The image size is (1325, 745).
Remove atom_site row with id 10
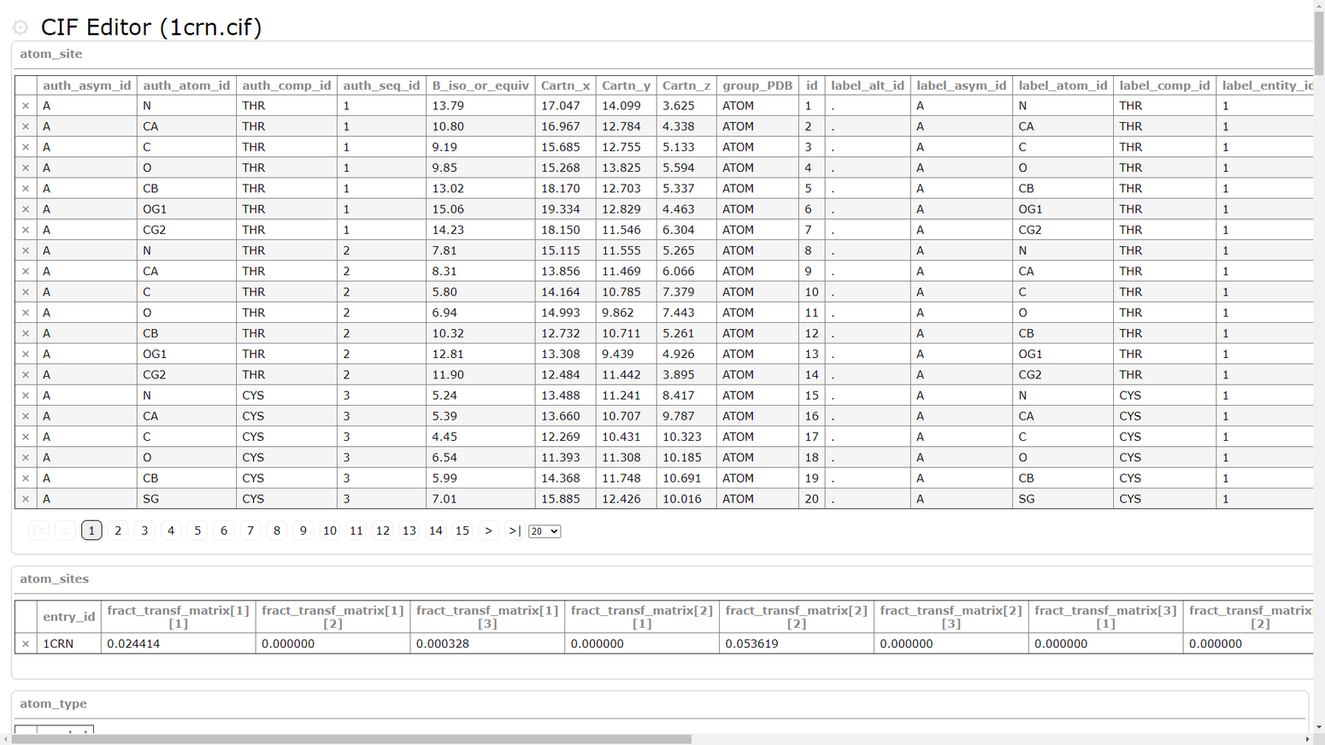pyautogui.click(x=26, y=292)
